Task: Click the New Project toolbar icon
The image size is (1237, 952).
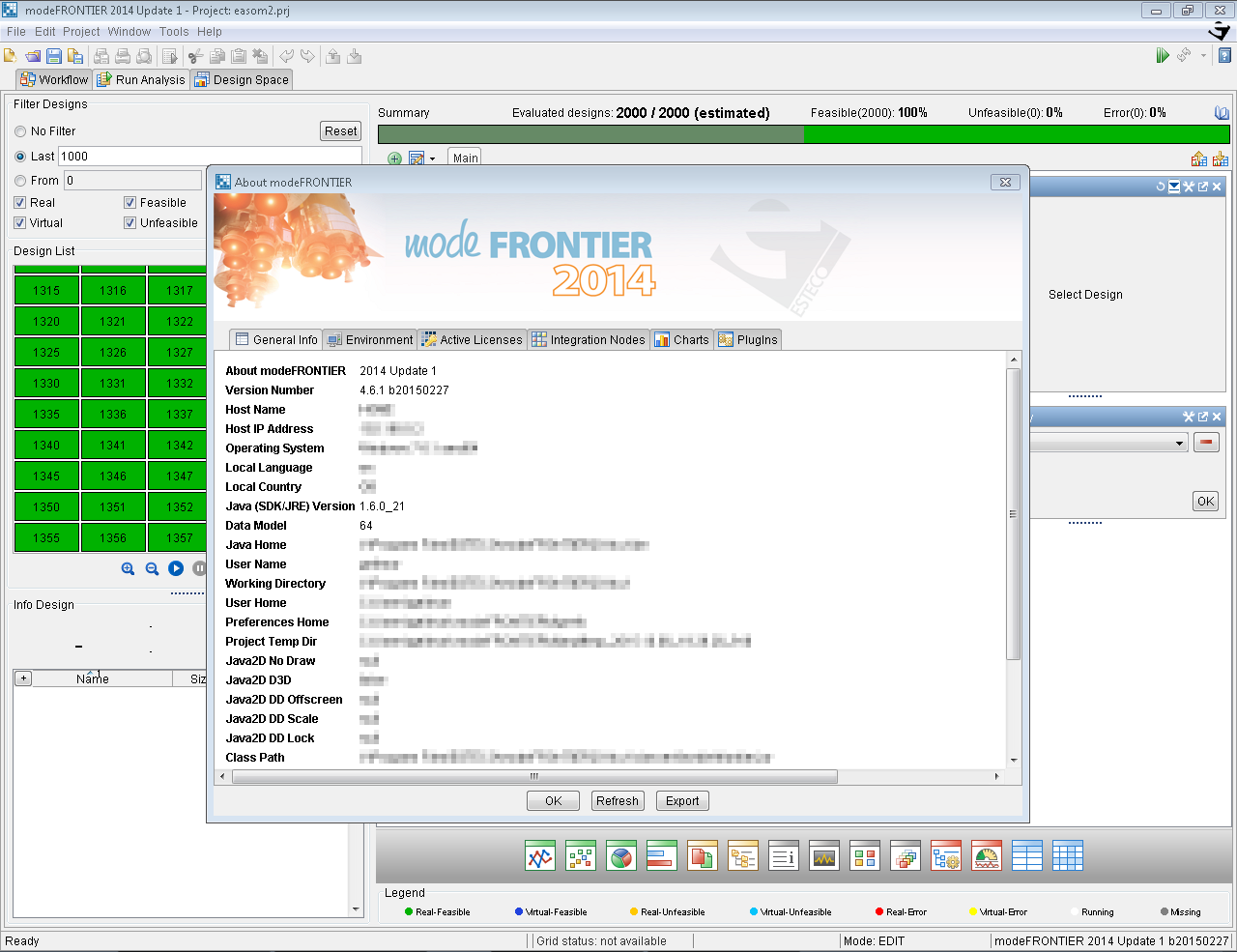Action: (11, 56)
